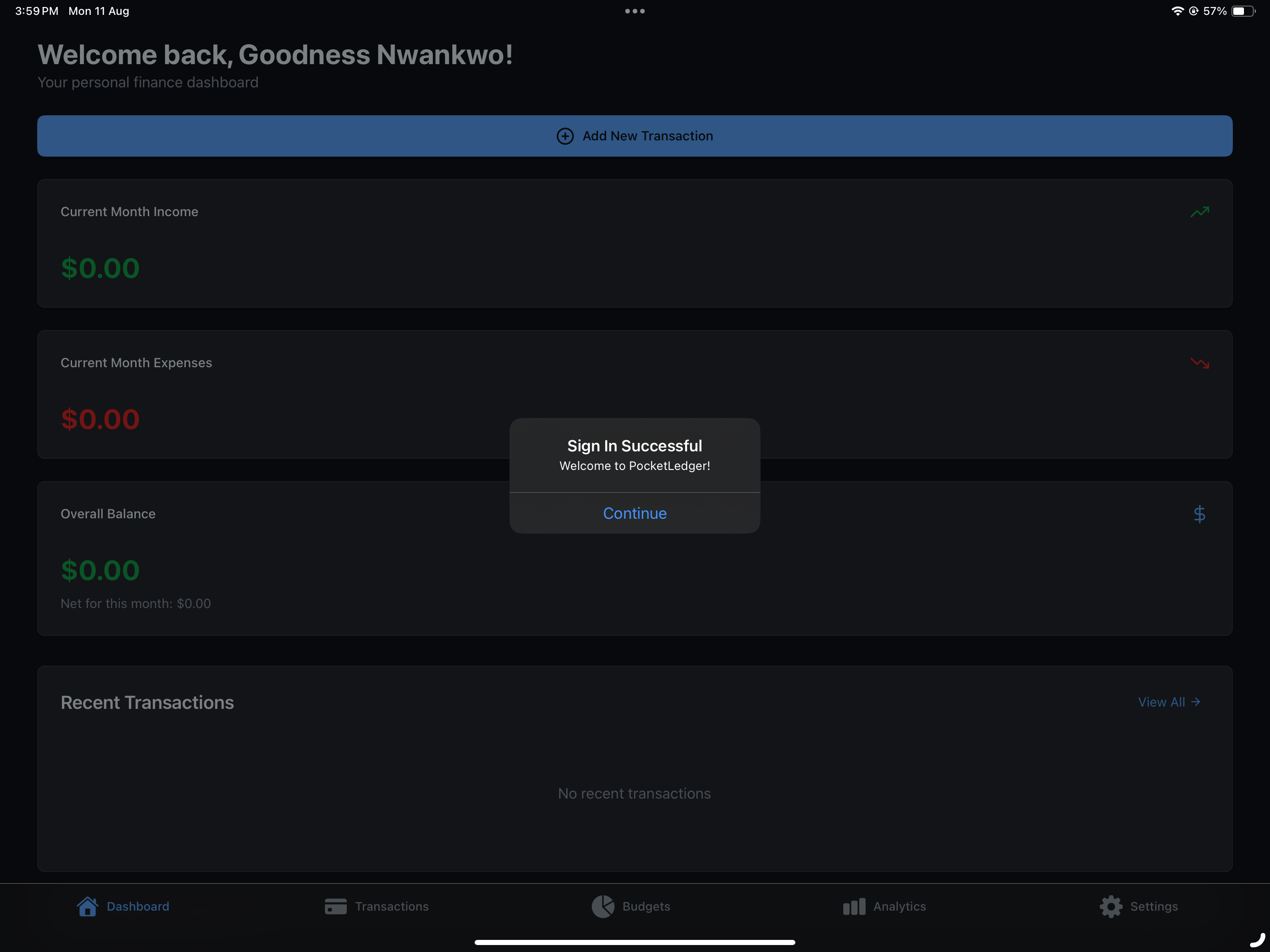The height and width of the screenshot is (952, 1270).
Task: Click the green upward trend income icon
Action: 1199,212
